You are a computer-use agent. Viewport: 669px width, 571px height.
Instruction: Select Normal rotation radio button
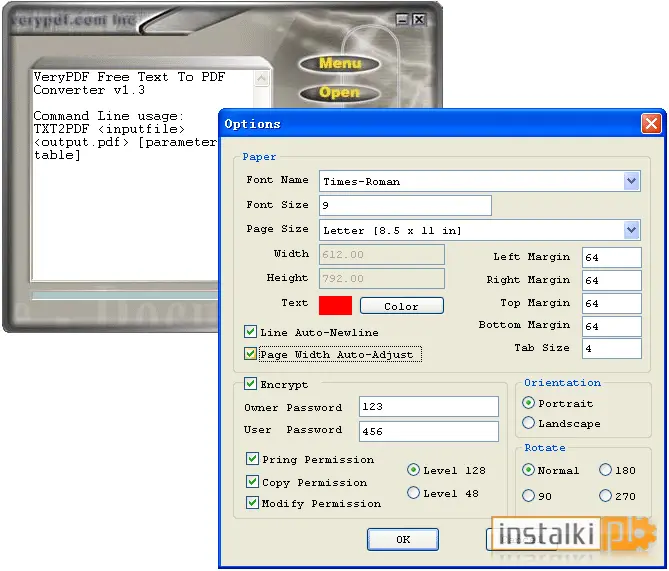[x=528, y=470]
